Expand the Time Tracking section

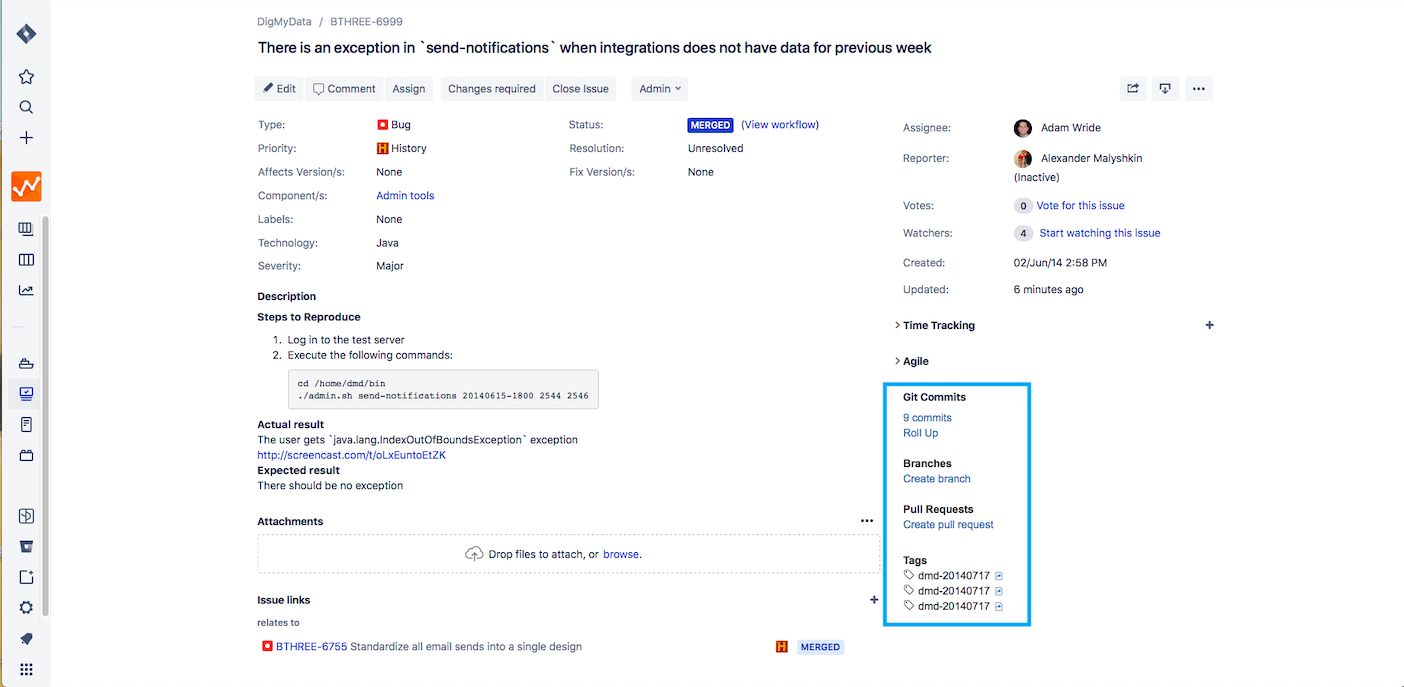(x=938, y=326)
